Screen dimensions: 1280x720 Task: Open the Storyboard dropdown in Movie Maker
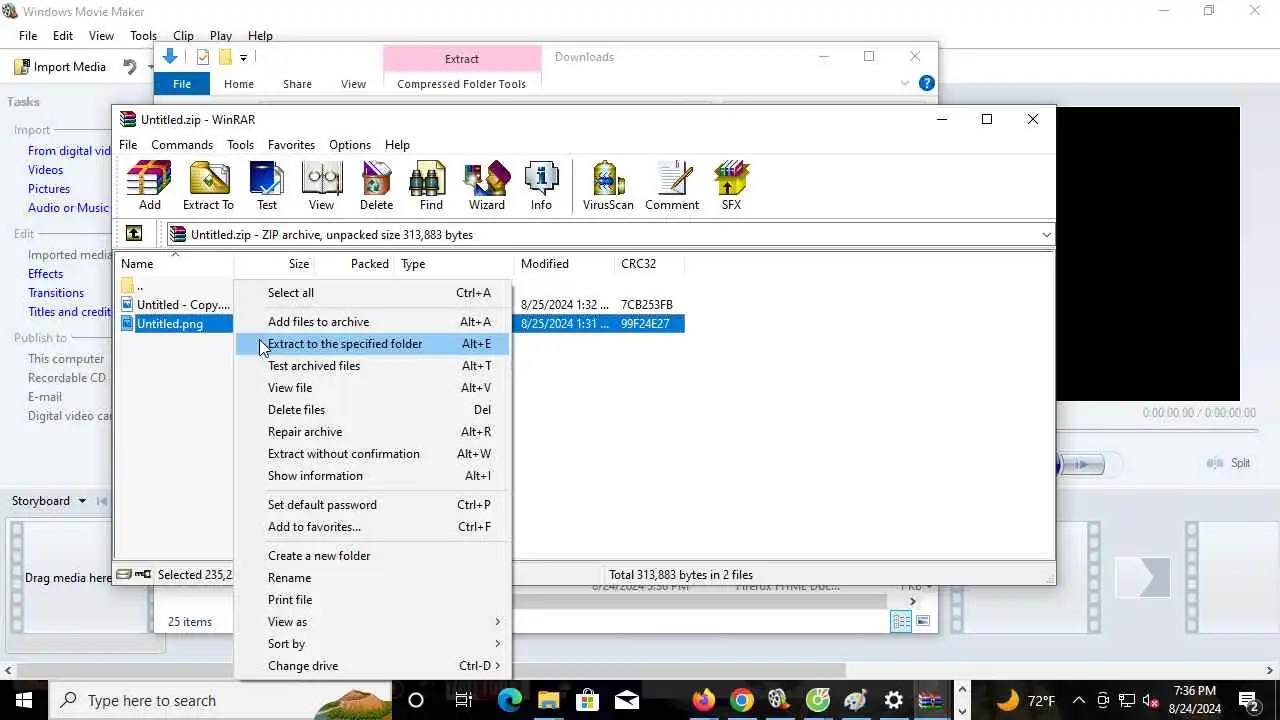[x=82, y=501]
